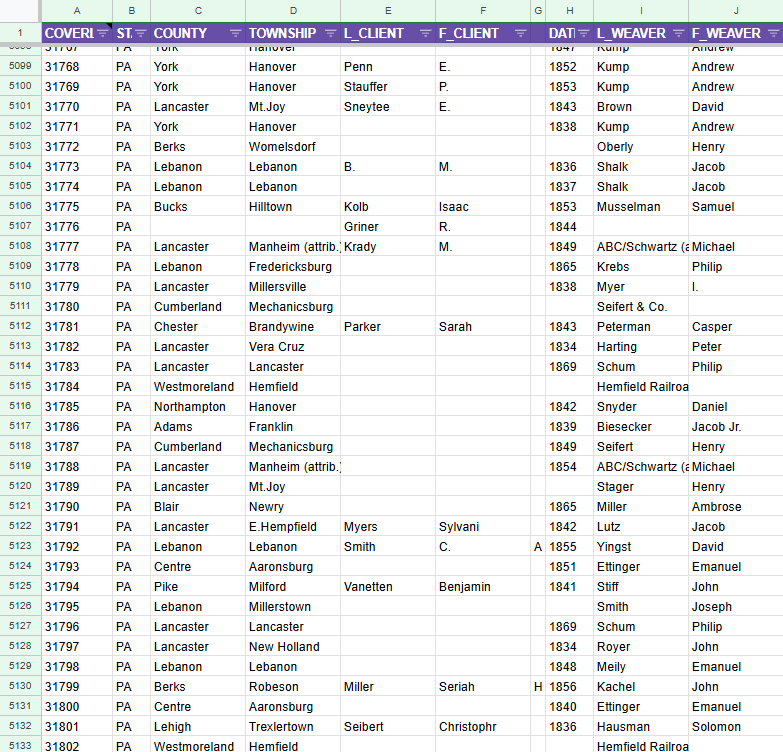This screenshot has width=783, height=752.
Task: Click client cell 'Vanetten'
Action: point(388,586)
